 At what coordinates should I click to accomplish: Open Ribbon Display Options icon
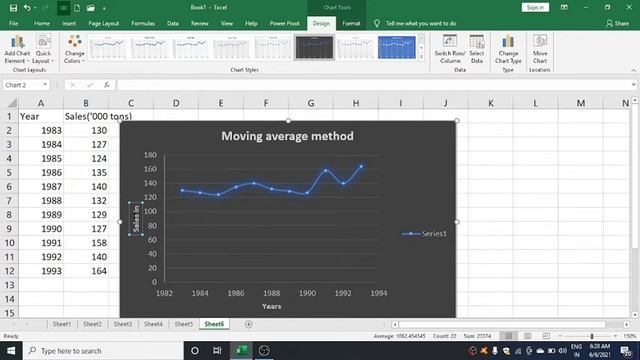564,8
